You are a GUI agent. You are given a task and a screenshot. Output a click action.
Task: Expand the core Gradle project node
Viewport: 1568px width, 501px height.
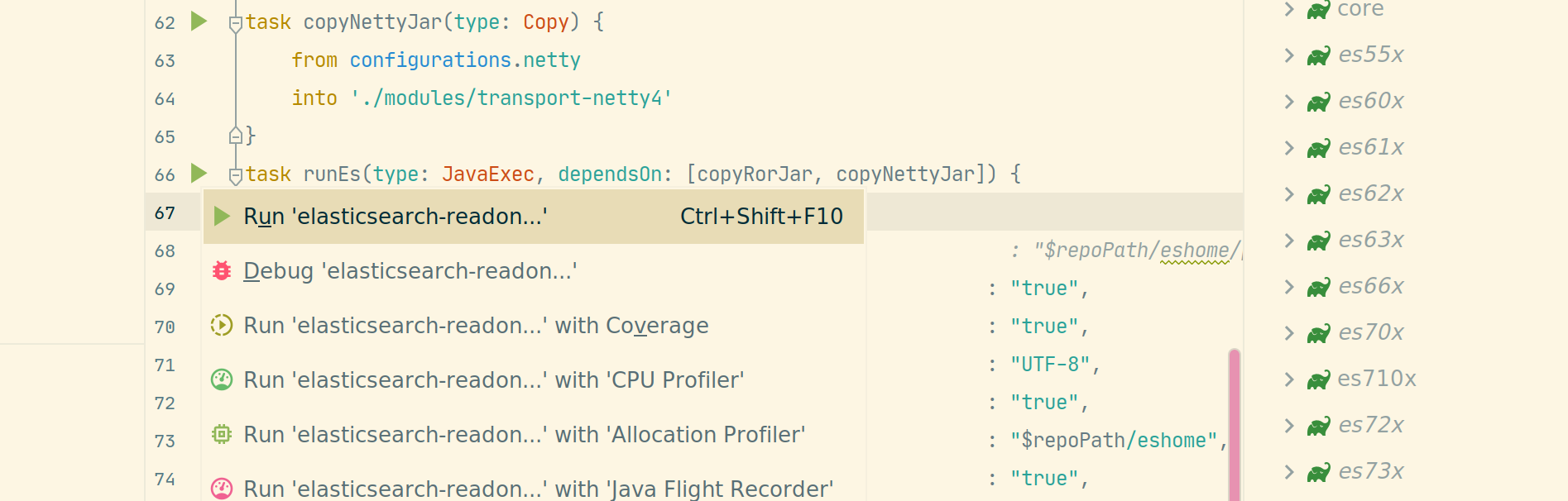pyautogui.click(x=1289, y=9)
